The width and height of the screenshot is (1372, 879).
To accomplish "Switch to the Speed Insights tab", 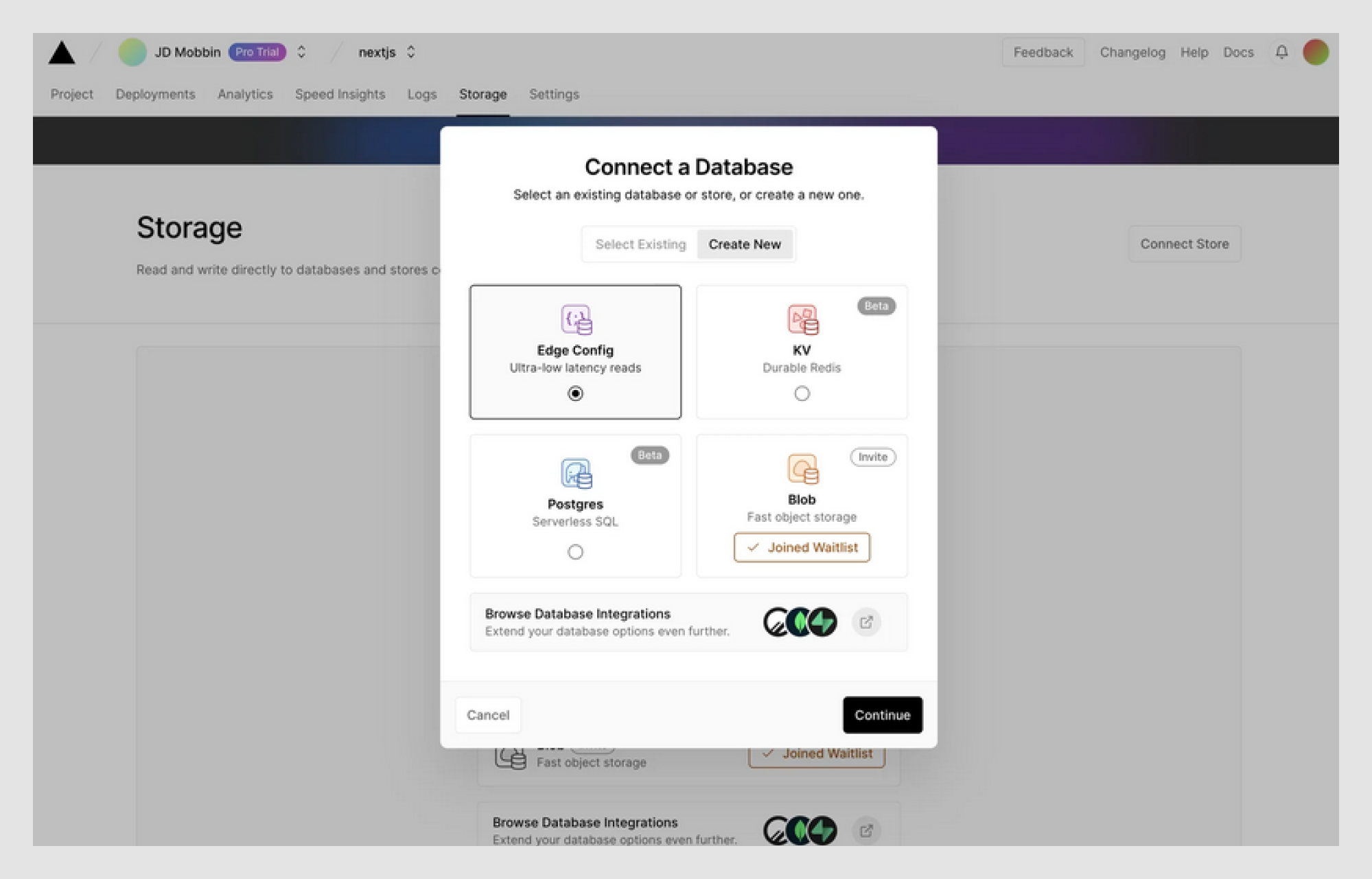I will [340, 94].
